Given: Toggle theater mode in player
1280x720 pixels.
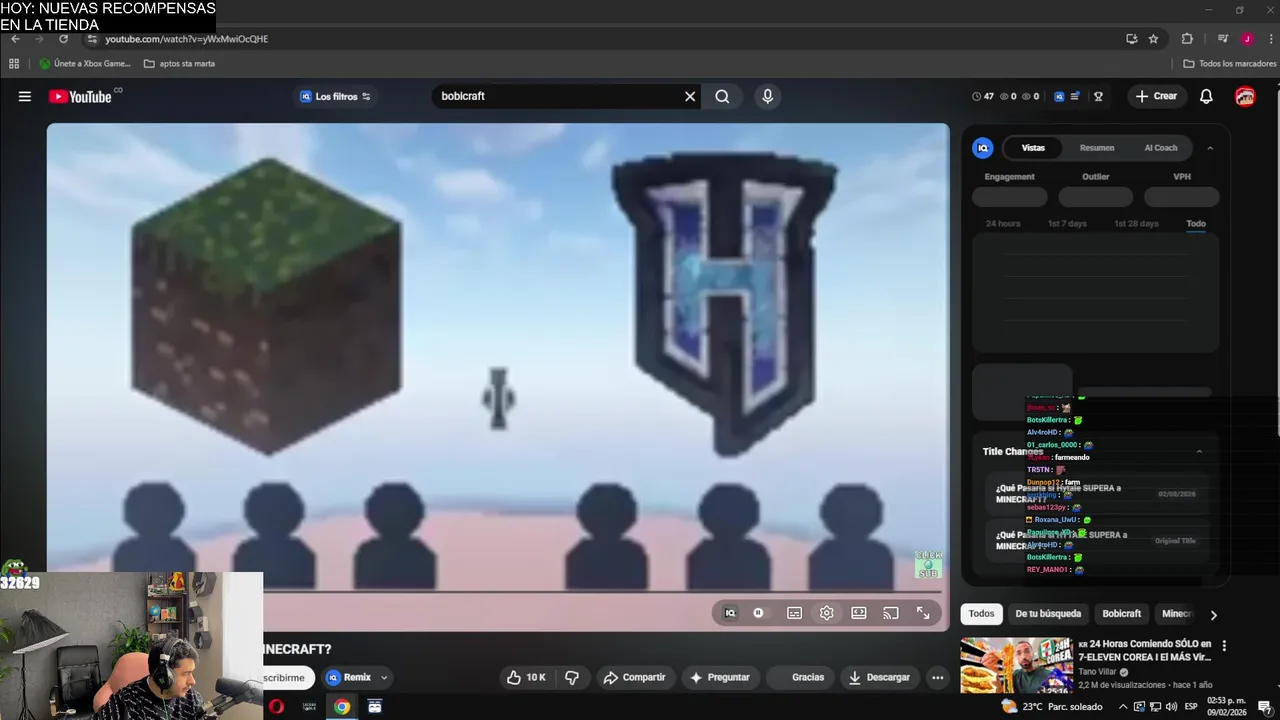Looking at the screenshot, I should 859,613.
